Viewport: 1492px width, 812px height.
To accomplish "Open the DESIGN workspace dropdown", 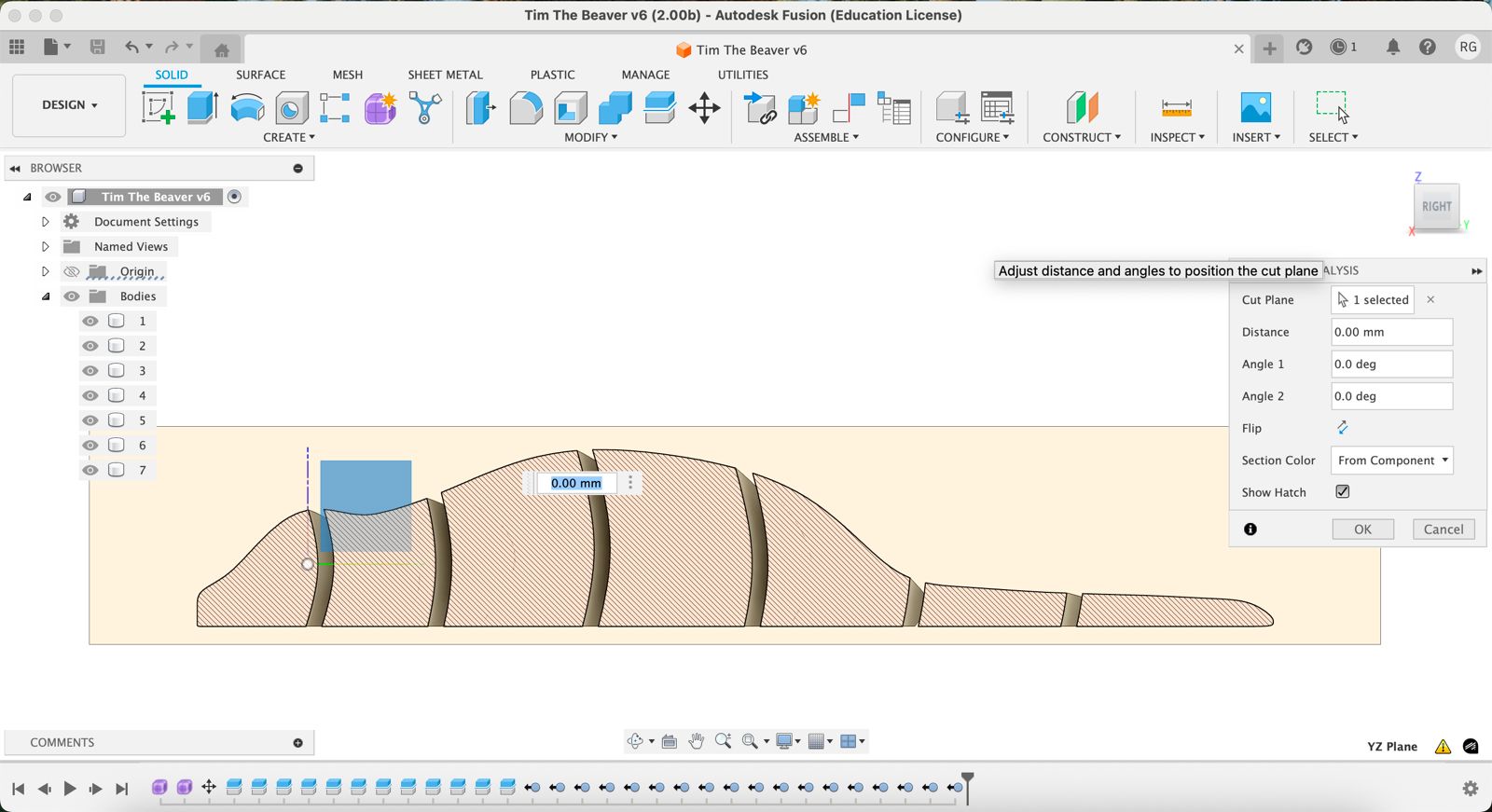I will tap(69, 105).
